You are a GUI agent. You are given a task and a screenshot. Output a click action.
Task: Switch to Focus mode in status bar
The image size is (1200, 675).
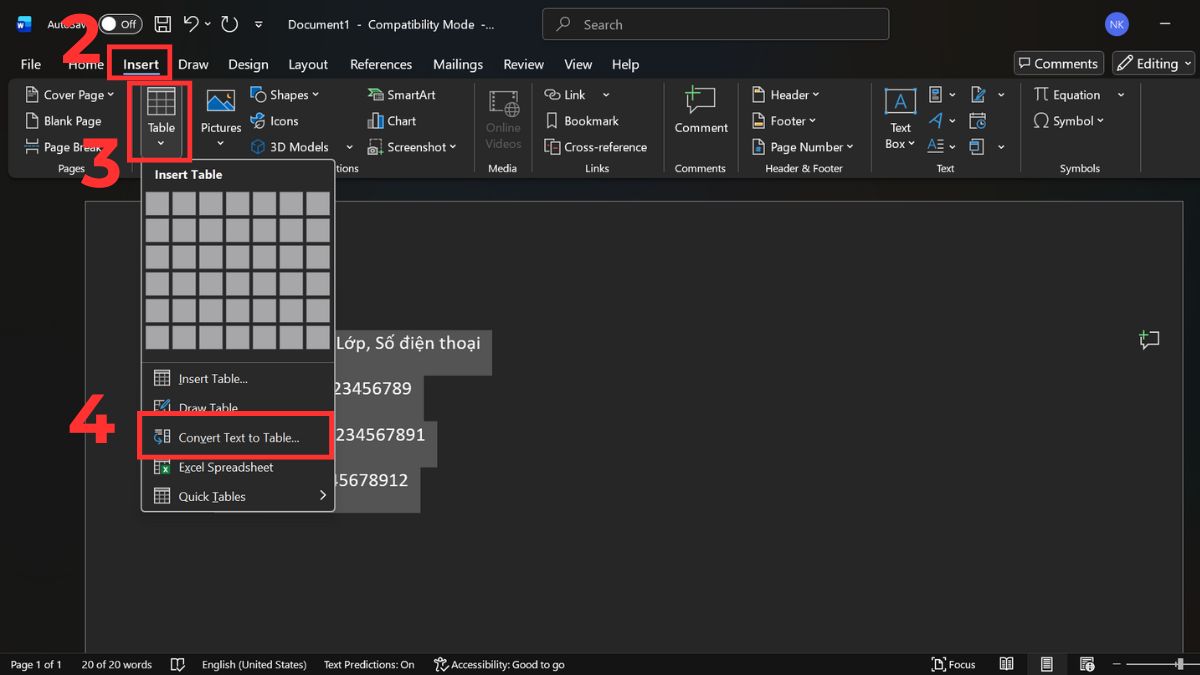pyautogui.click(x=953, y=664)
